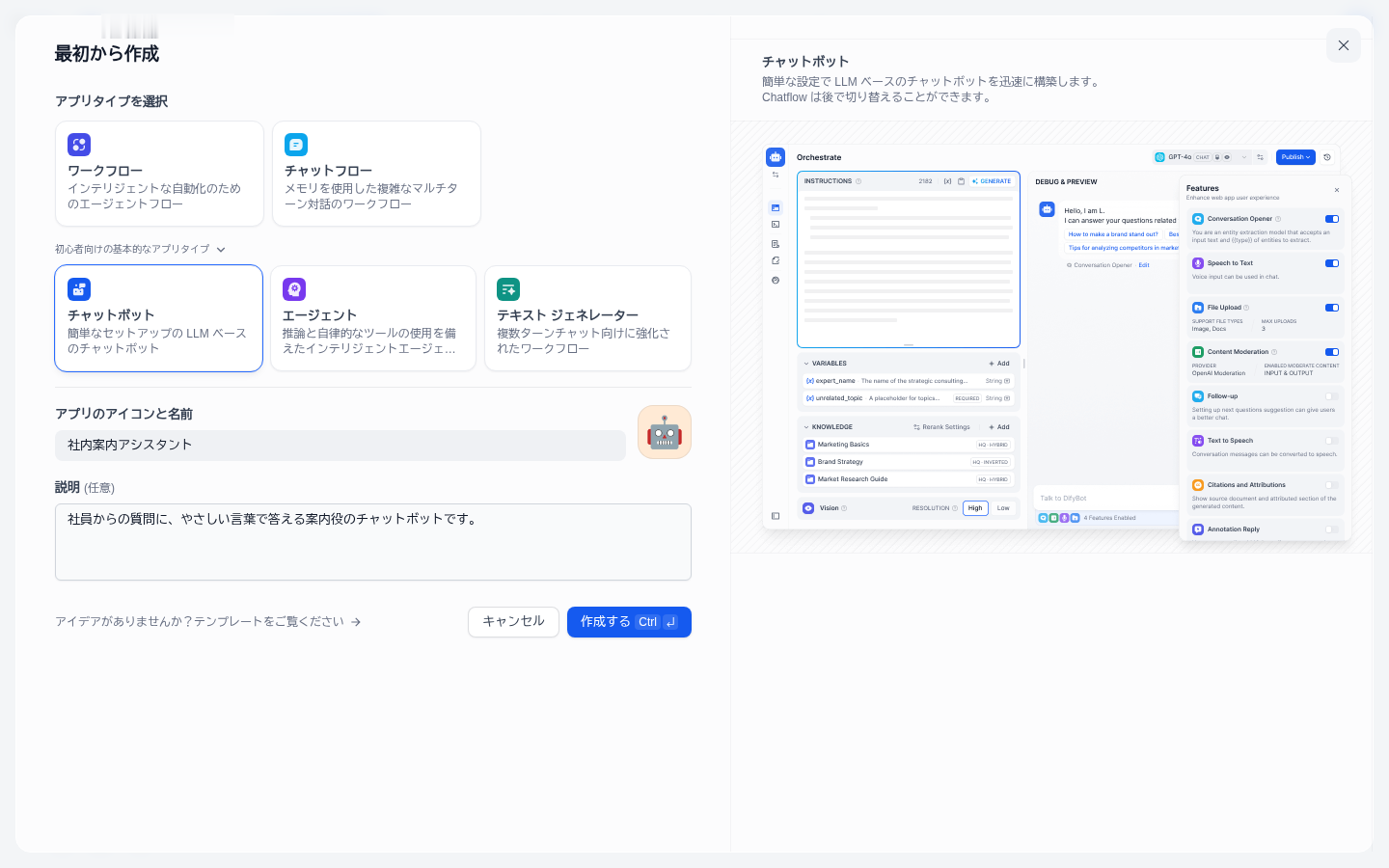This screenshot has height=868, width=1389.
Task: Click the preview sidebar collapse icon at bottom
Action: pyautogui.click(x=776, y=516)
